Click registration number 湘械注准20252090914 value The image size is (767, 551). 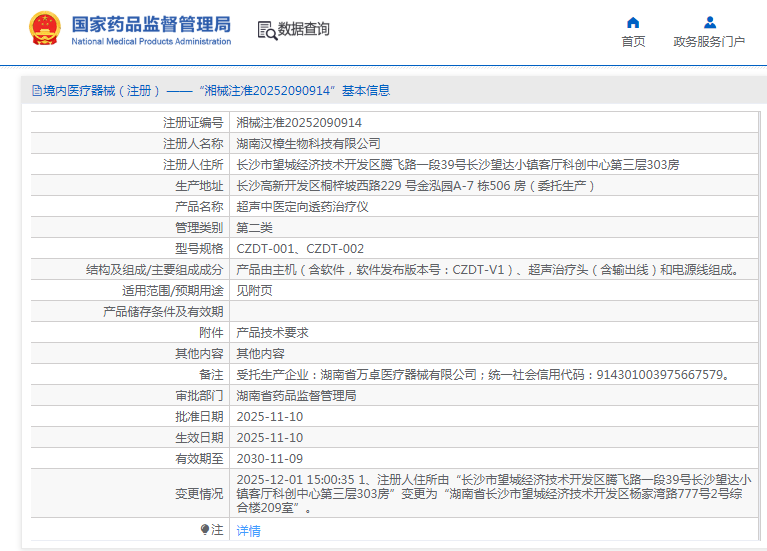point(299,123)
